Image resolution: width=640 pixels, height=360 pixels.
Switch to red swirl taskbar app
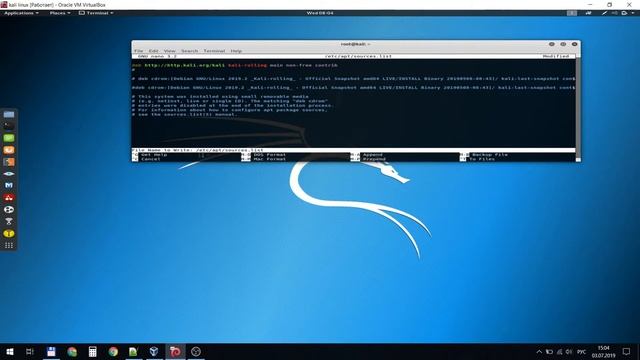[175, 351]
